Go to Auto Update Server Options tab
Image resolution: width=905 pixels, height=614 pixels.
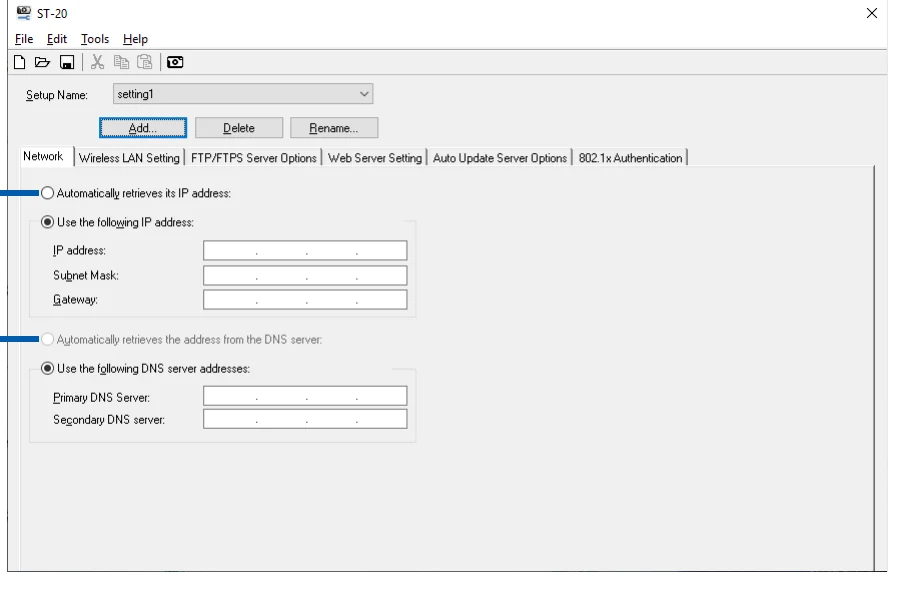click(x=500, y=158)
